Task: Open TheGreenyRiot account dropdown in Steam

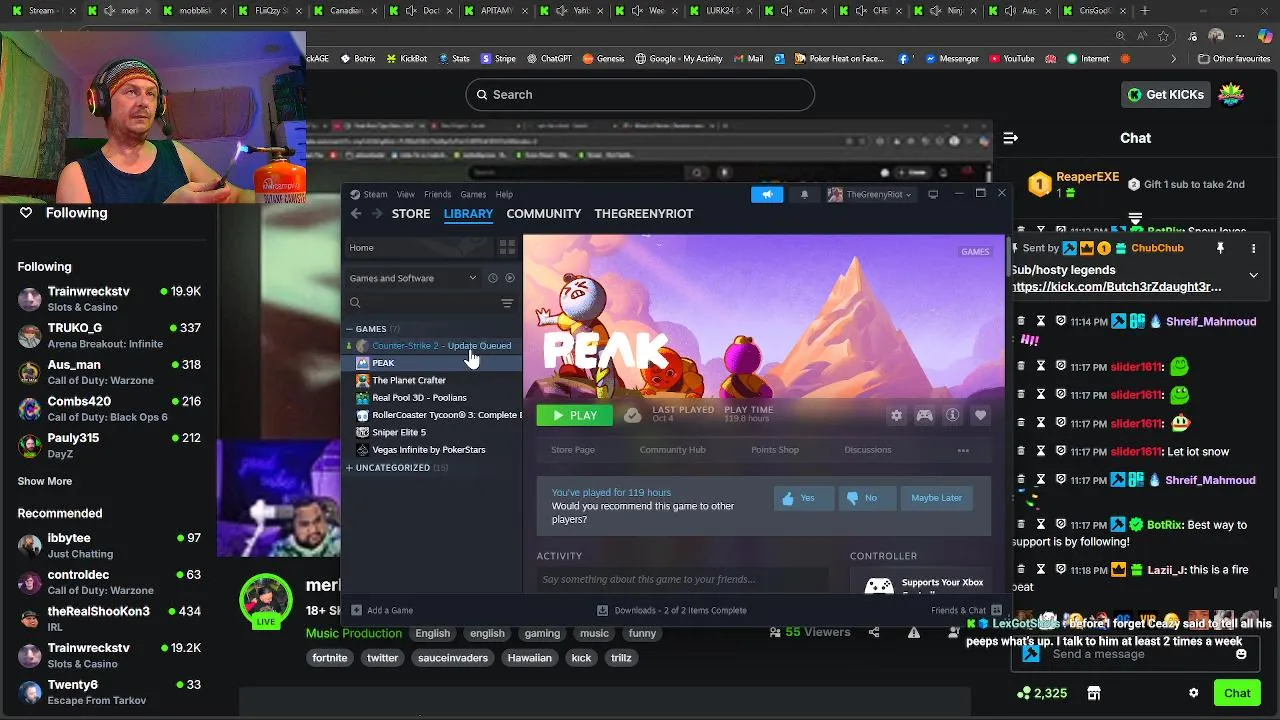Action: click(x=870, y=194)
